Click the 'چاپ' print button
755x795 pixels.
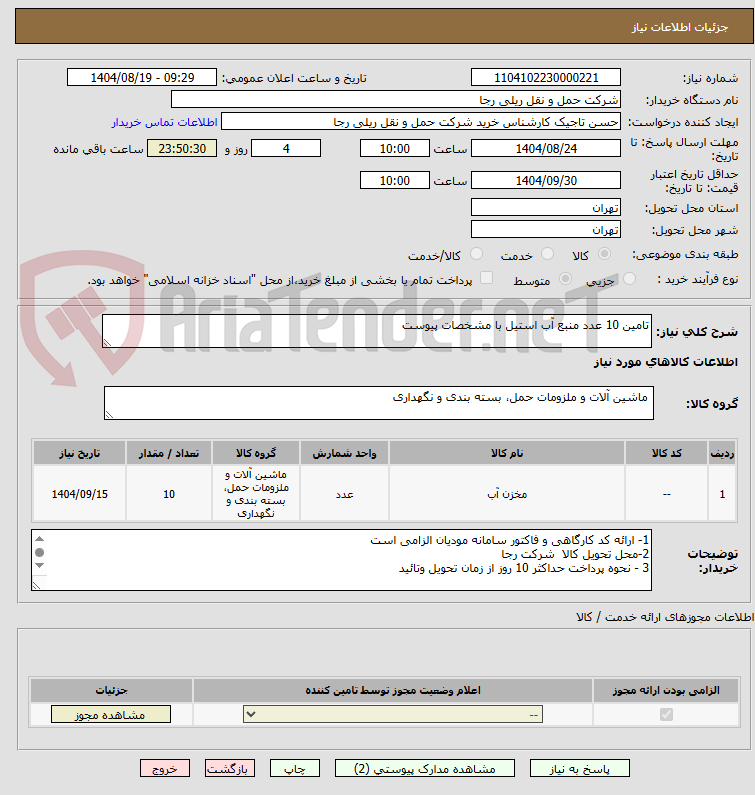(x=295, y=769)
